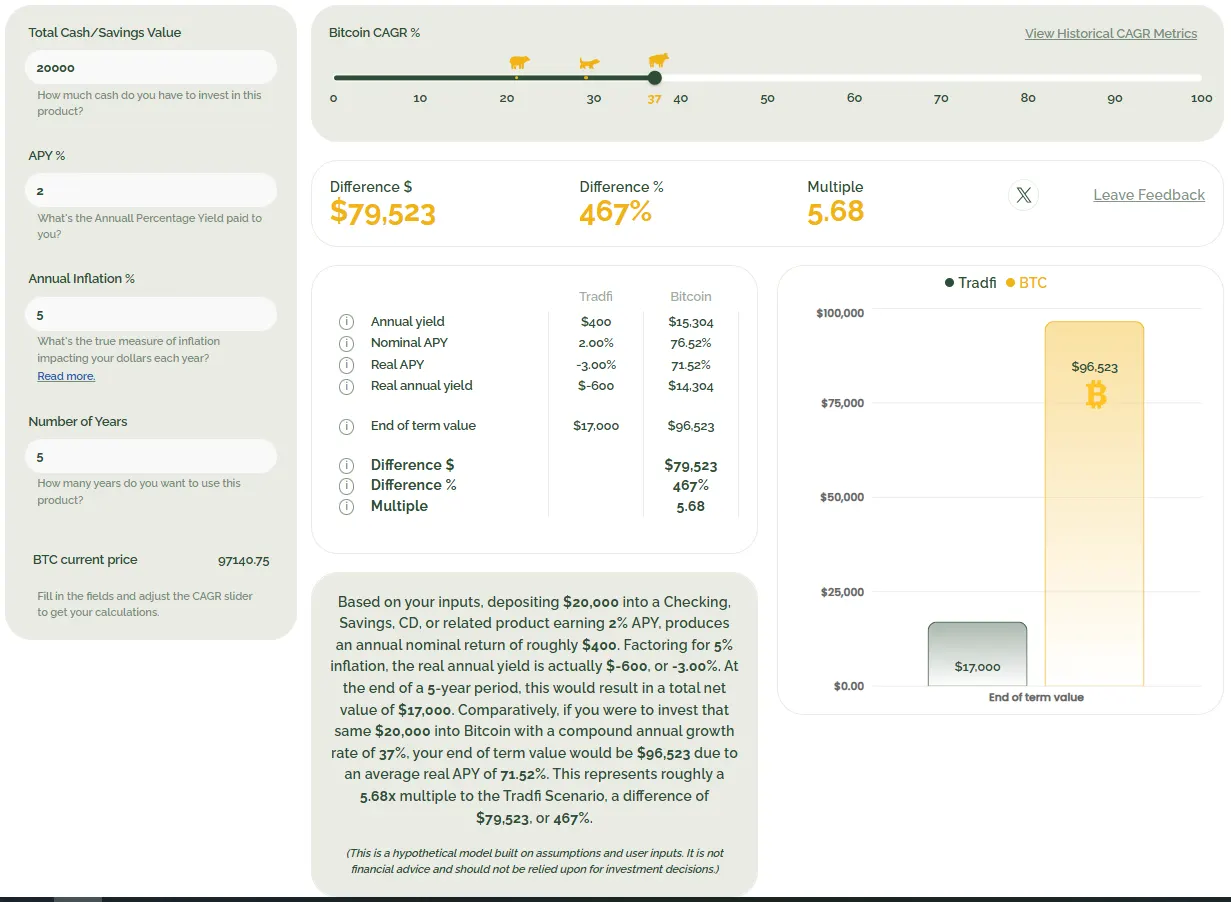Open info icon for Multiple row
1231x902 pixels.
[x=346, y=507]
